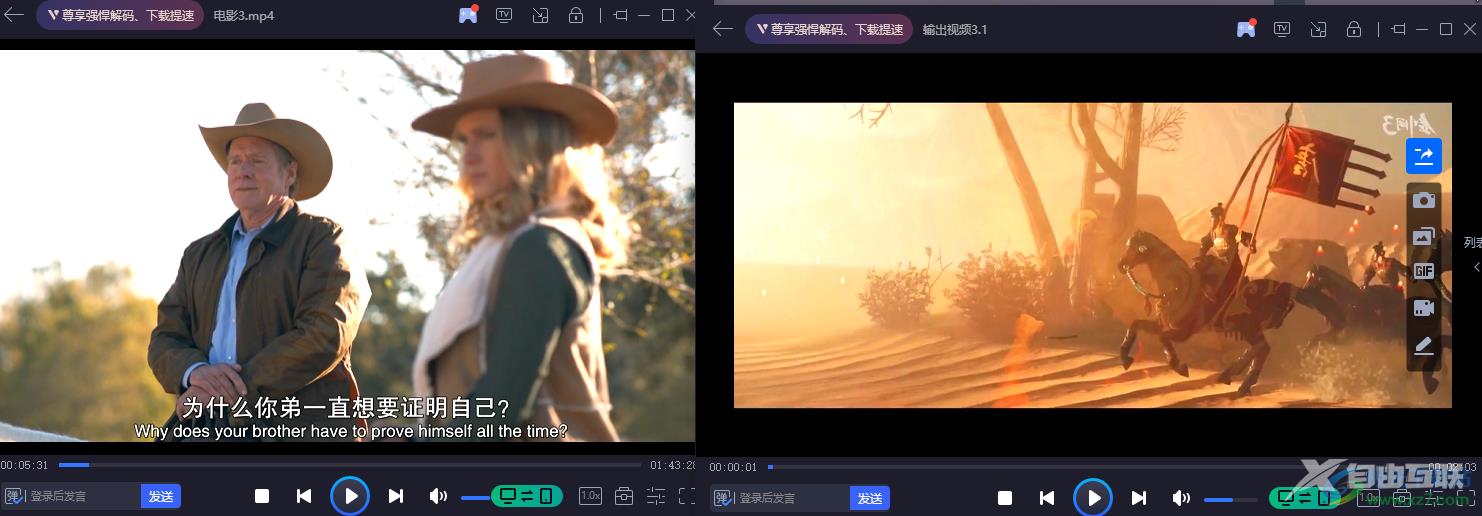Viewport: 1482px width, 516px height.
Task: Stop playback in right window
Action: [1005, 498]
